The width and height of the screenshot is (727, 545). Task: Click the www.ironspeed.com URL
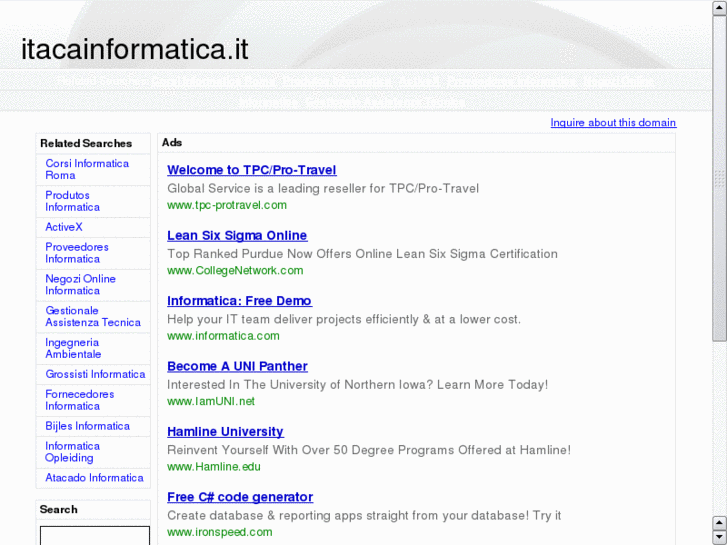(219, 532)
